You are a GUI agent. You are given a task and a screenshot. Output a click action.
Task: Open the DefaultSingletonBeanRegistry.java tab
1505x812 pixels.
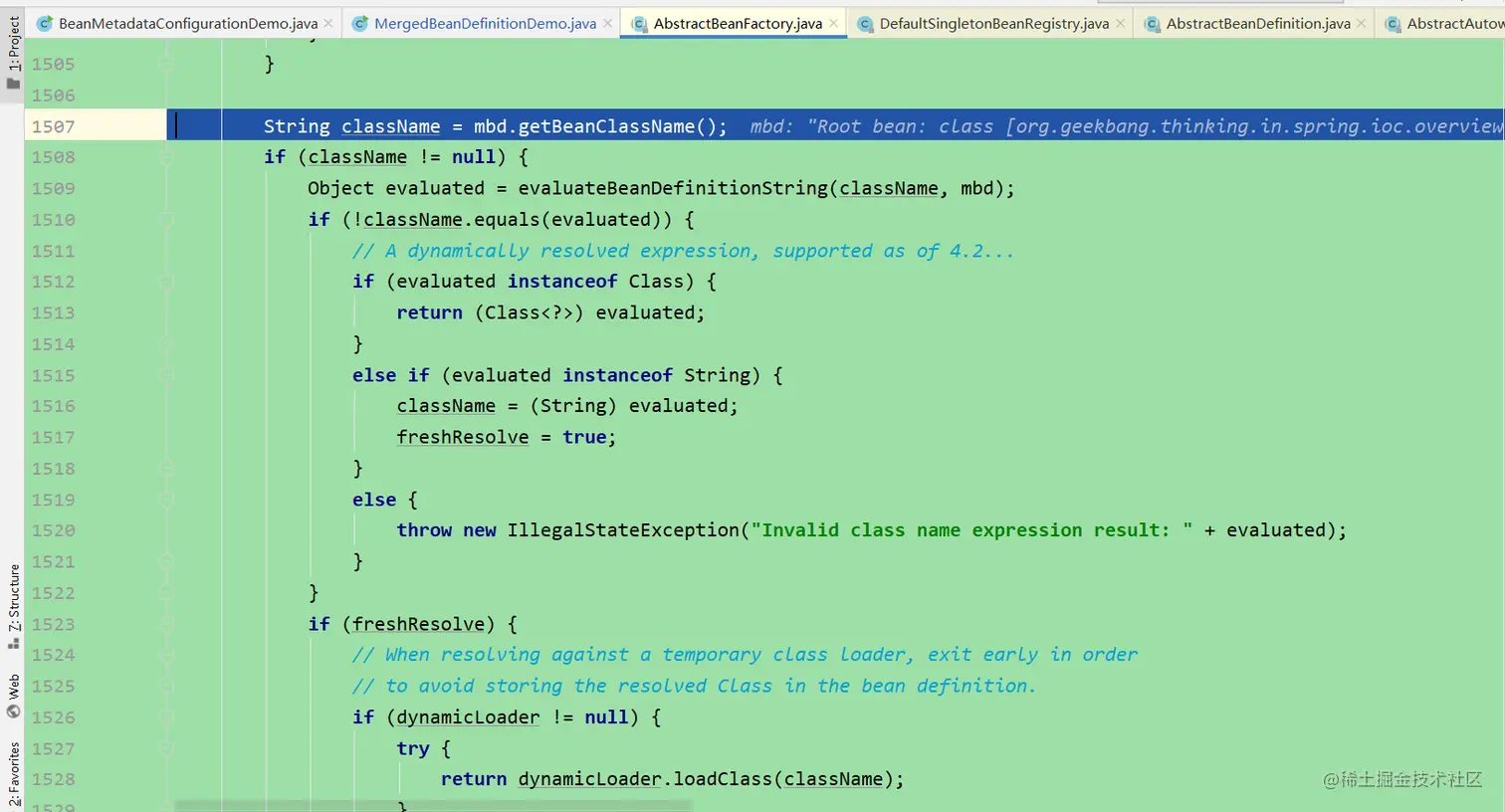click(x=990, y=23)
